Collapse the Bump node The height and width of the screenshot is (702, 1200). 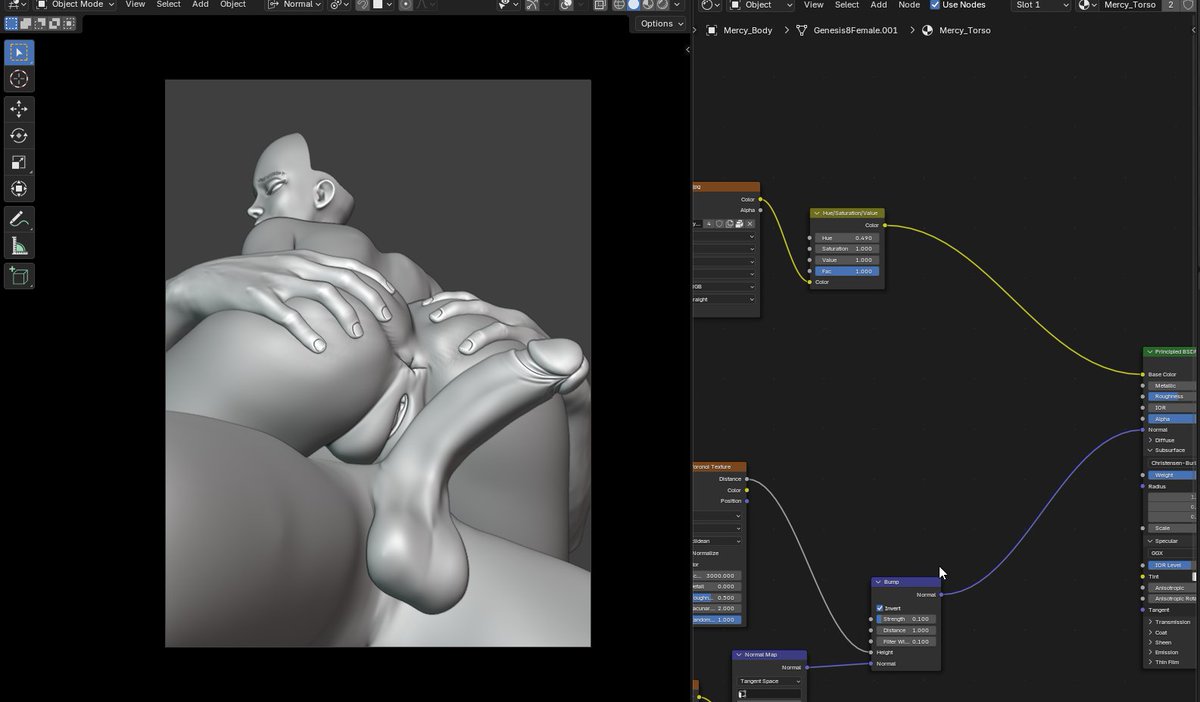[877, 581]
